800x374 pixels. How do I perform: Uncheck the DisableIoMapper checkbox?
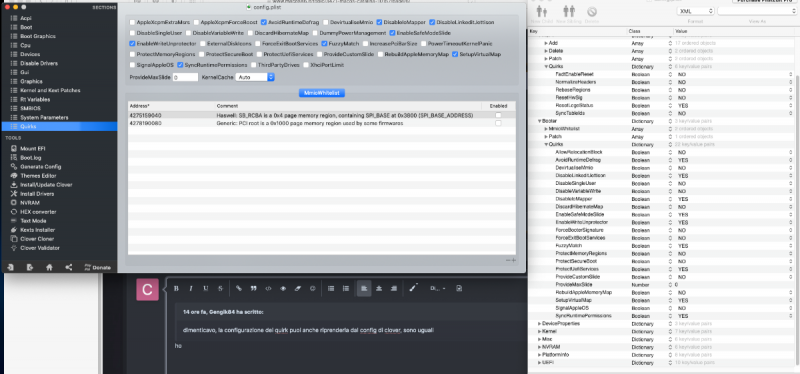[x=380, y=22]
